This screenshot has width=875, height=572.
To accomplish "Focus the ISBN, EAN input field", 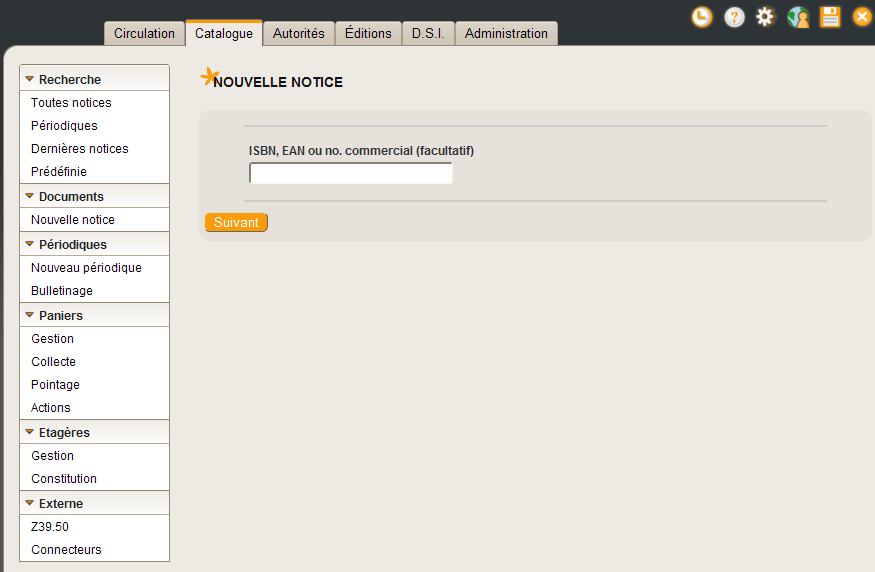I will (350, 173).
